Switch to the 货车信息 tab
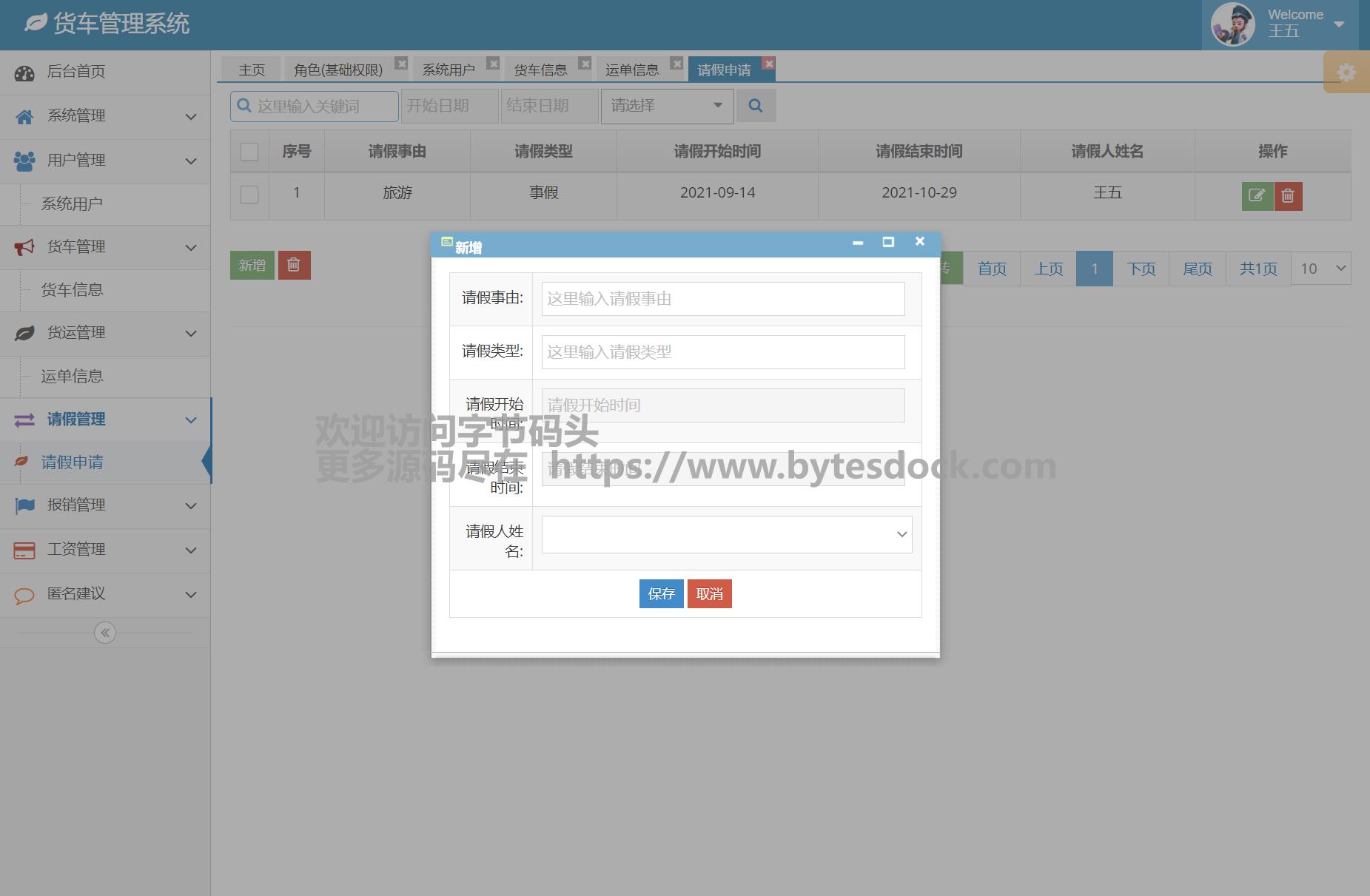Viewport: 1370px width, 896px height. [x=540, y=70]
